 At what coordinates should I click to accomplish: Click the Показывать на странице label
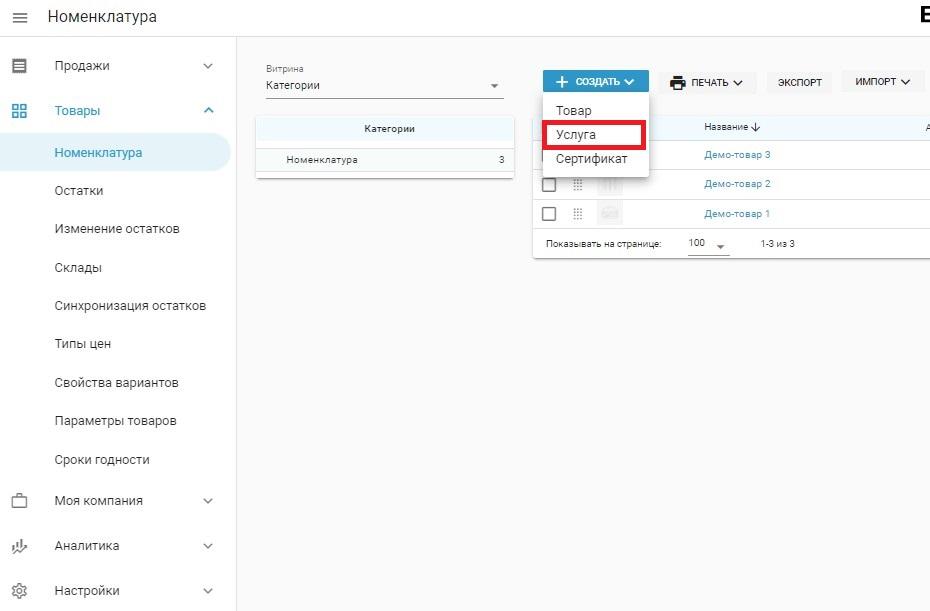click(604, 244)
